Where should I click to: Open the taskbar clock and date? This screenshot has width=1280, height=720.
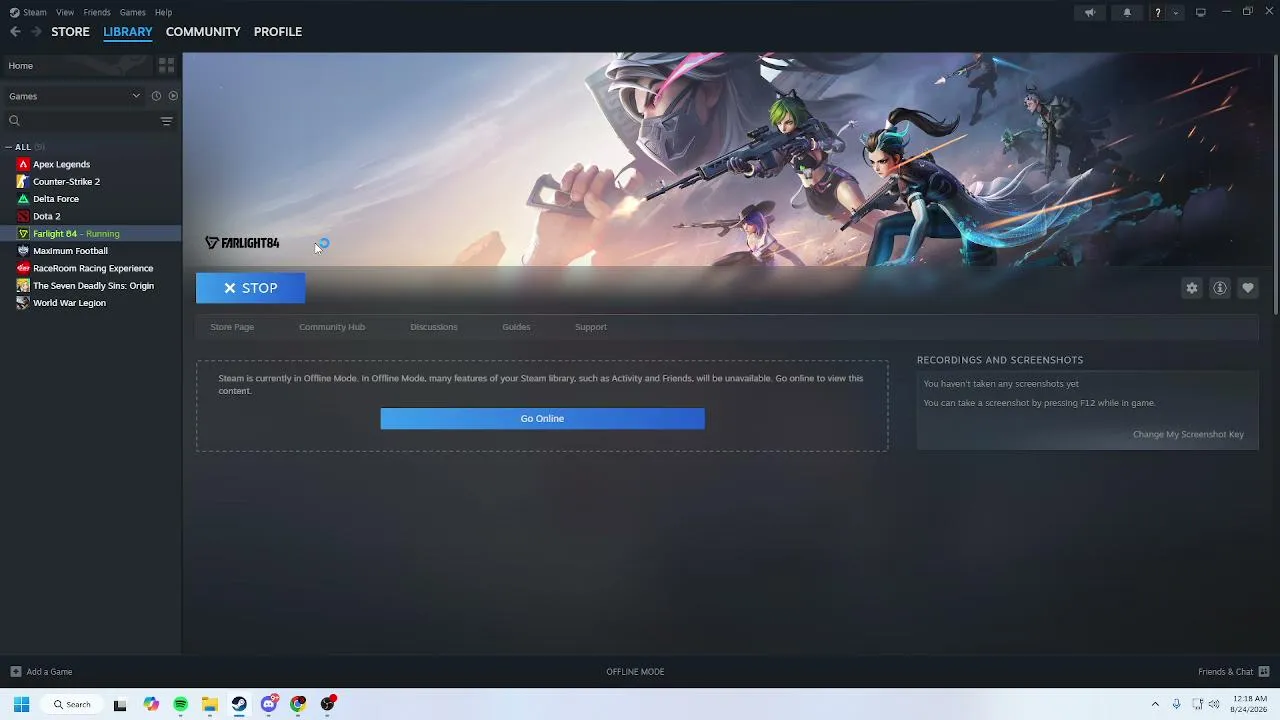tap(1250, 704)
